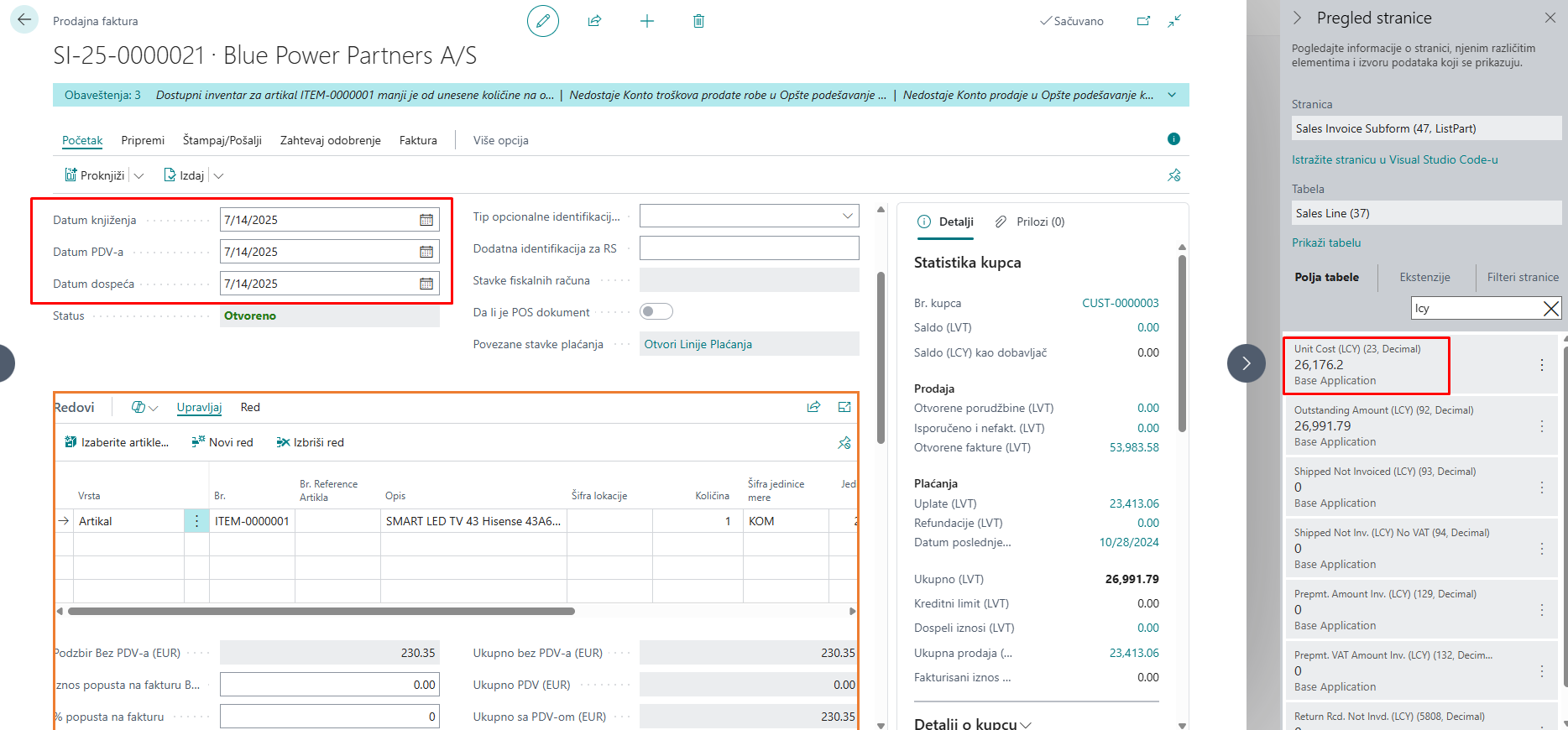Image resolution: width=1568 pixels, height=730 pixels.
Task: Clear the lcy filter search box
Action: [1551, 309]
